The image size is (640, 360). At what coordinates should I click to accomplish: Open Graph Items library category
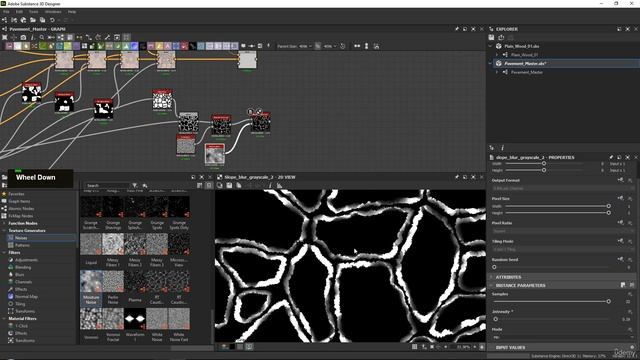(19, 201)
